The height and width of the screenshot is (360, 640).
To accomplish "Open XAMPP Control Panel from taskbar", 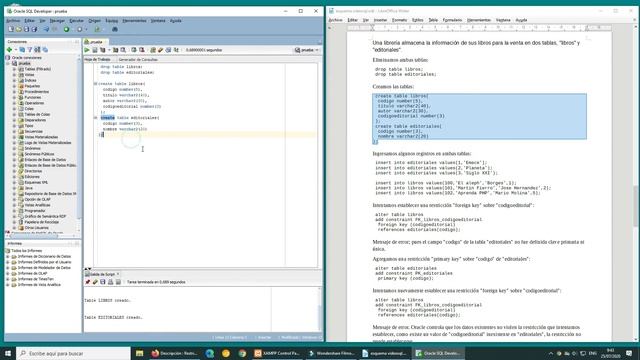I will pyautogui.click(x=278, y=353).
